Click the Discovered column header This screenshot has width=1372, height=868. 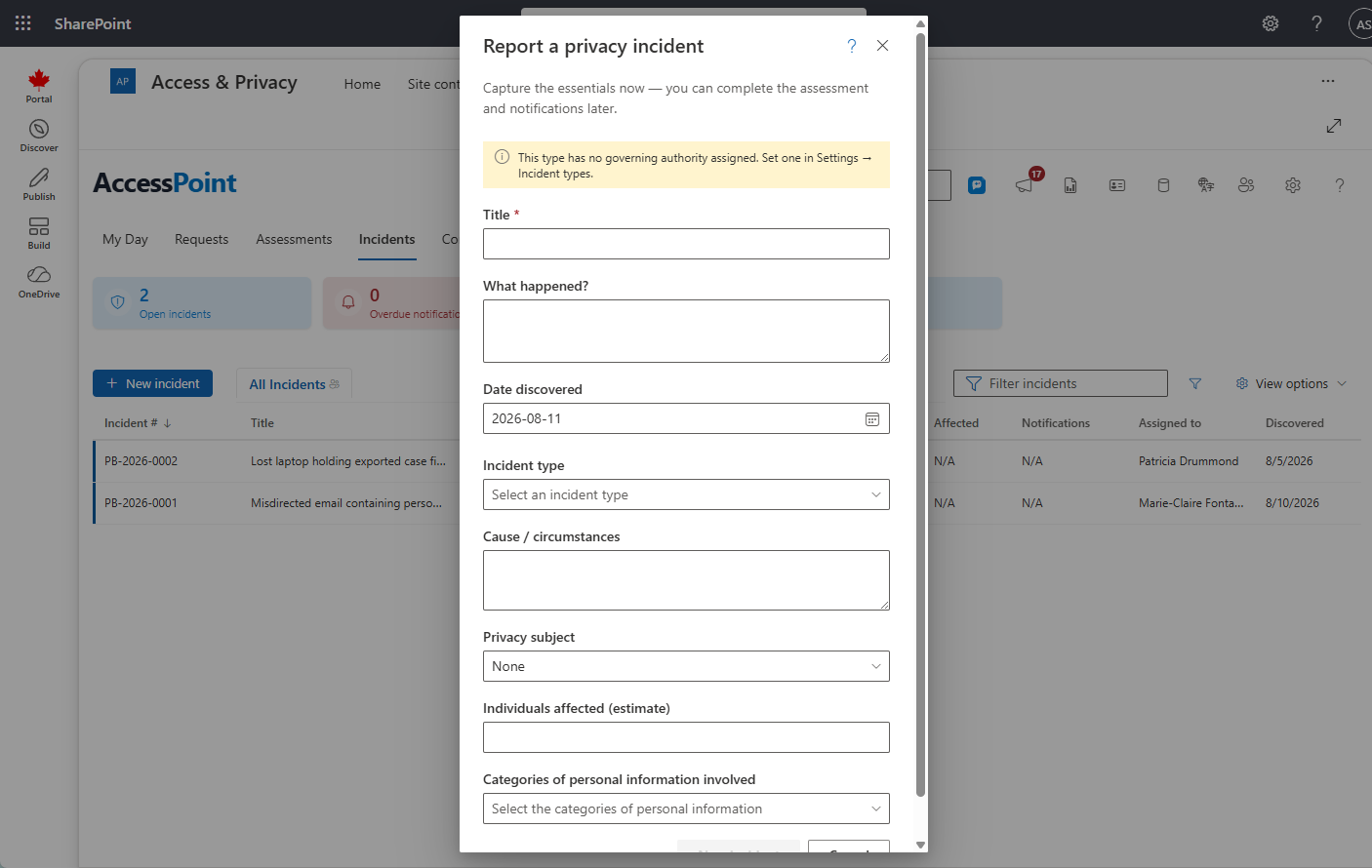1295,423
